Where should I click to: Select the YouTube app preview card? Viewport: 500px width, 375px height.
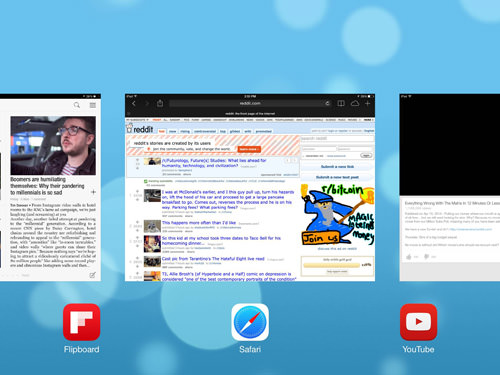coord(450,188)
